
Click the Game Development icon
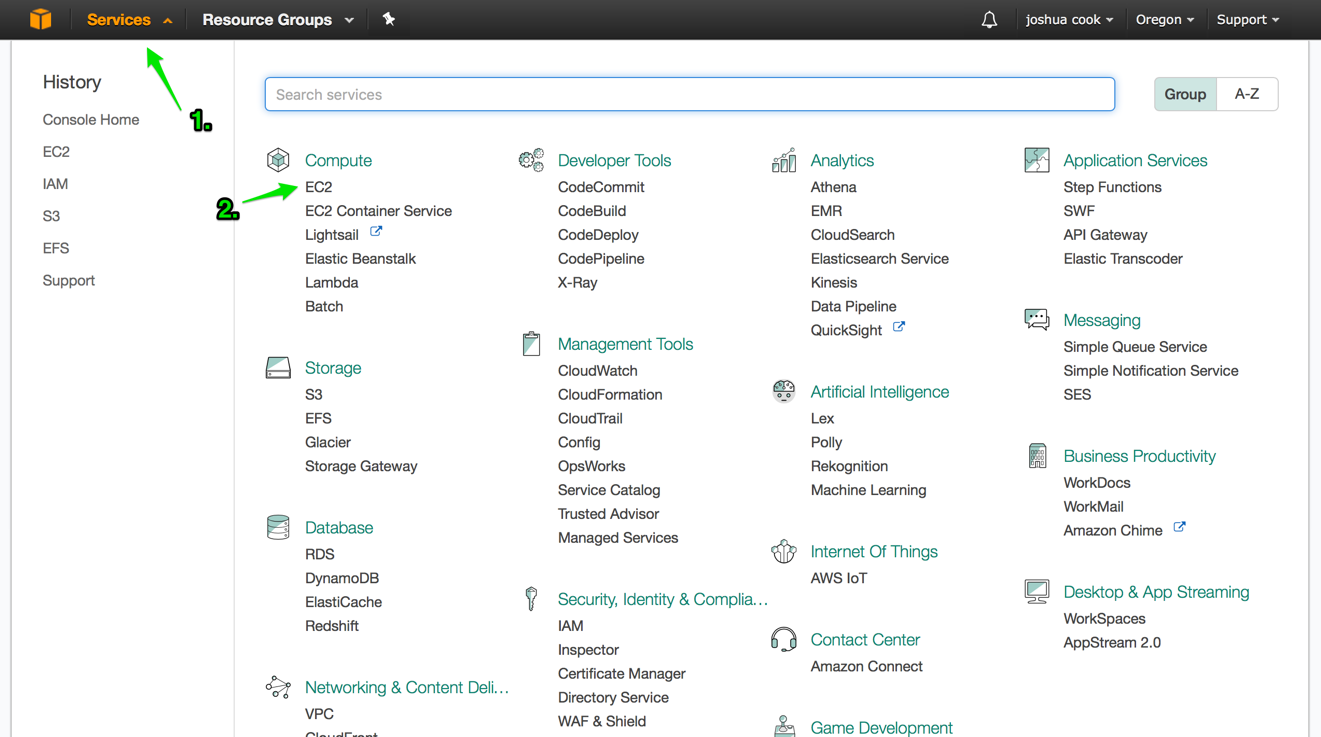pyautogui.click(x=784, y=726)
